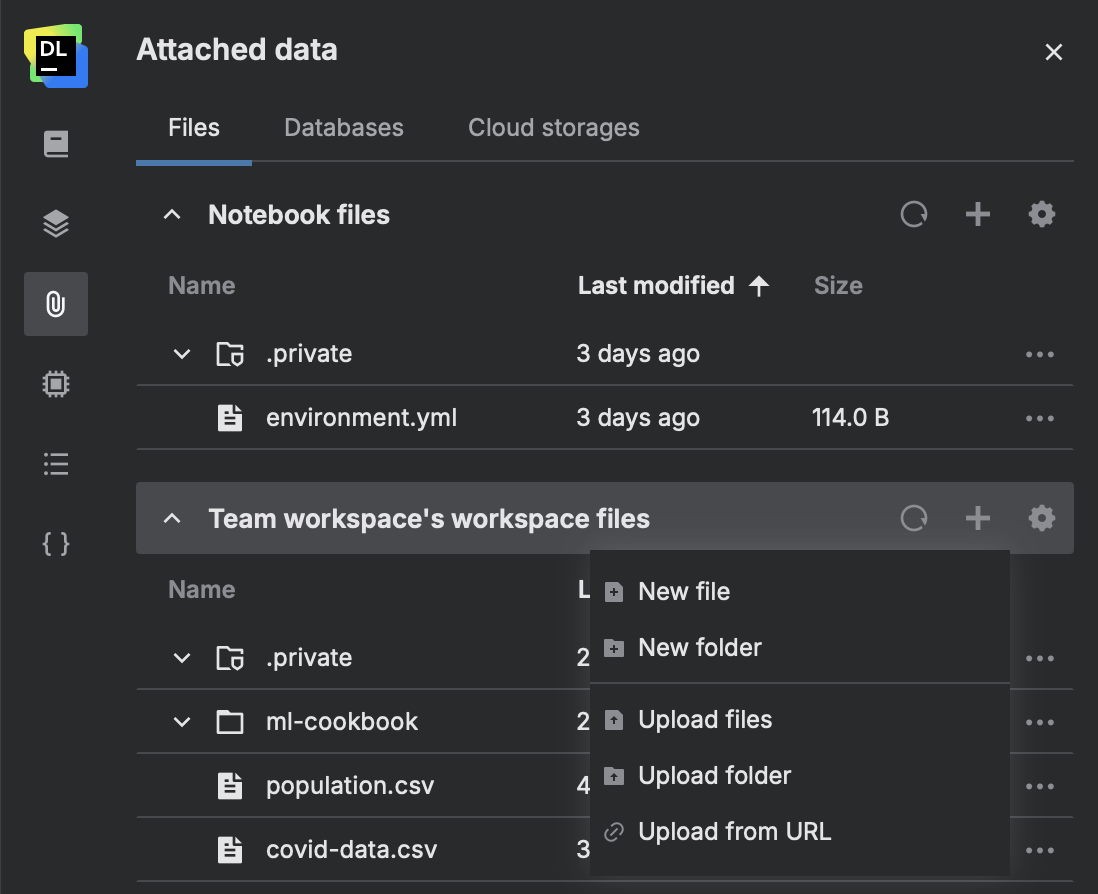
Task: Select population.csv file name
Action: pos(350,786)
